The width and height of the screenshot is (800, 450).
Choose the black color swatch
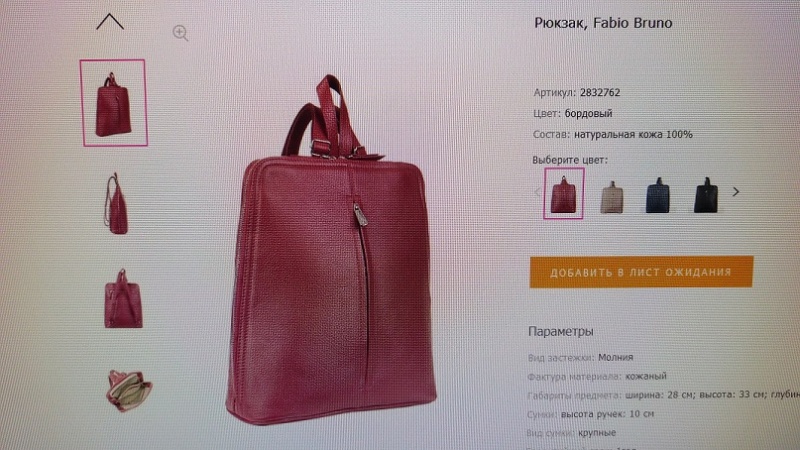point(706,195)
